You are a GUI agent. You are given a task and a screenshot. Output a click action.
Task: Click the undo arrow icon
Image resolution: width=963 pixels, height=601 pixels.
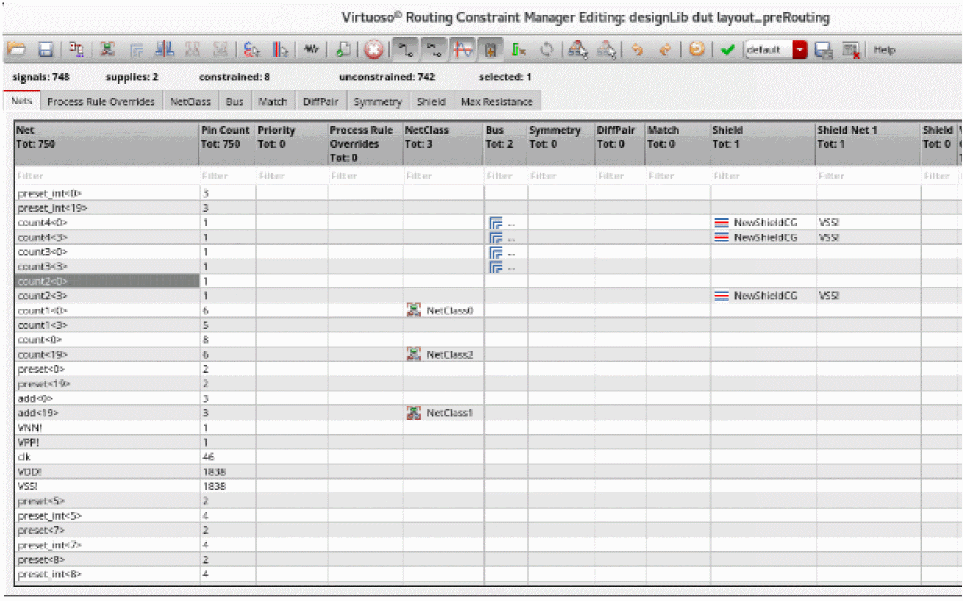coord(637,49)
